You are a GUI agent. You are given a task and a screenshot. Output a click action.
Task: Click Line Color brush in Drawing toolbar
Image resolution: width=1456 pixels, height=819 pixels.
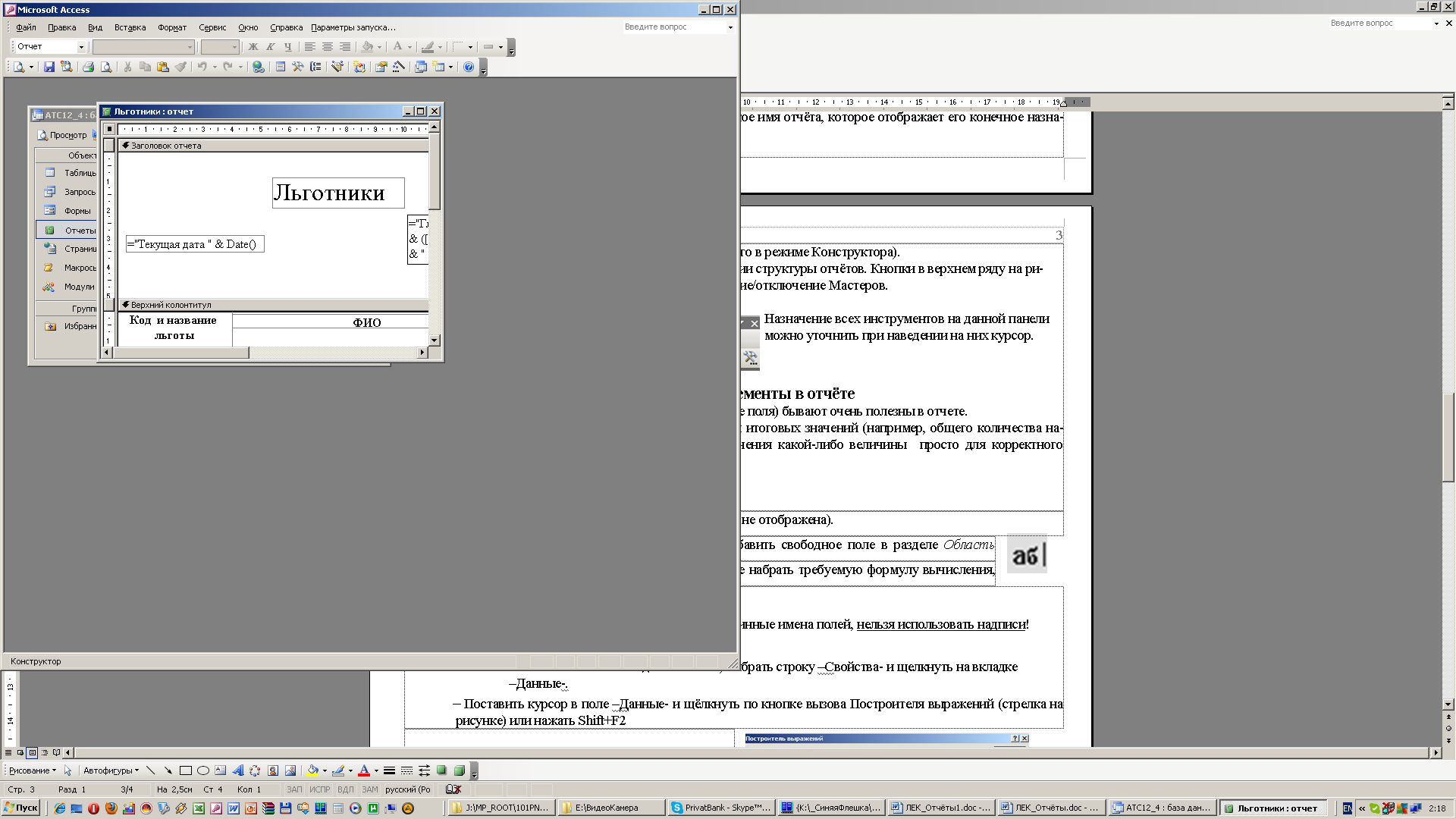[338, 770]
